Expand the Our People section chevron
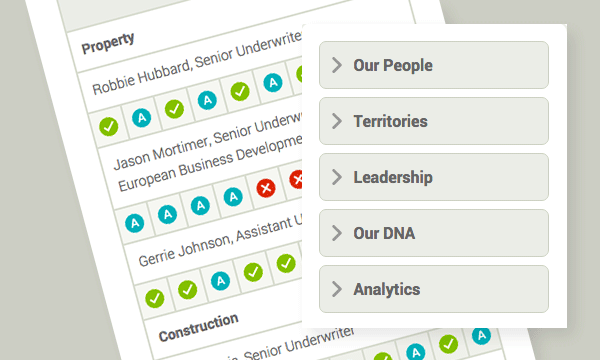This screenshot has width=600, height=360. tap(337, 65)
